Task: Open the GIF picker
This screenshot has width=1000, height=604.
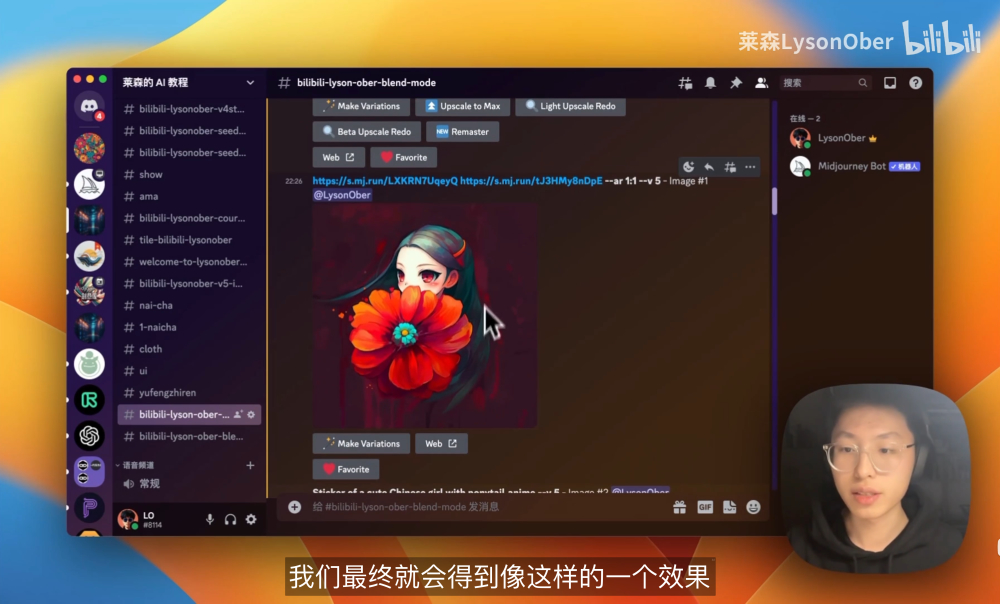Action: pos(705,507)
